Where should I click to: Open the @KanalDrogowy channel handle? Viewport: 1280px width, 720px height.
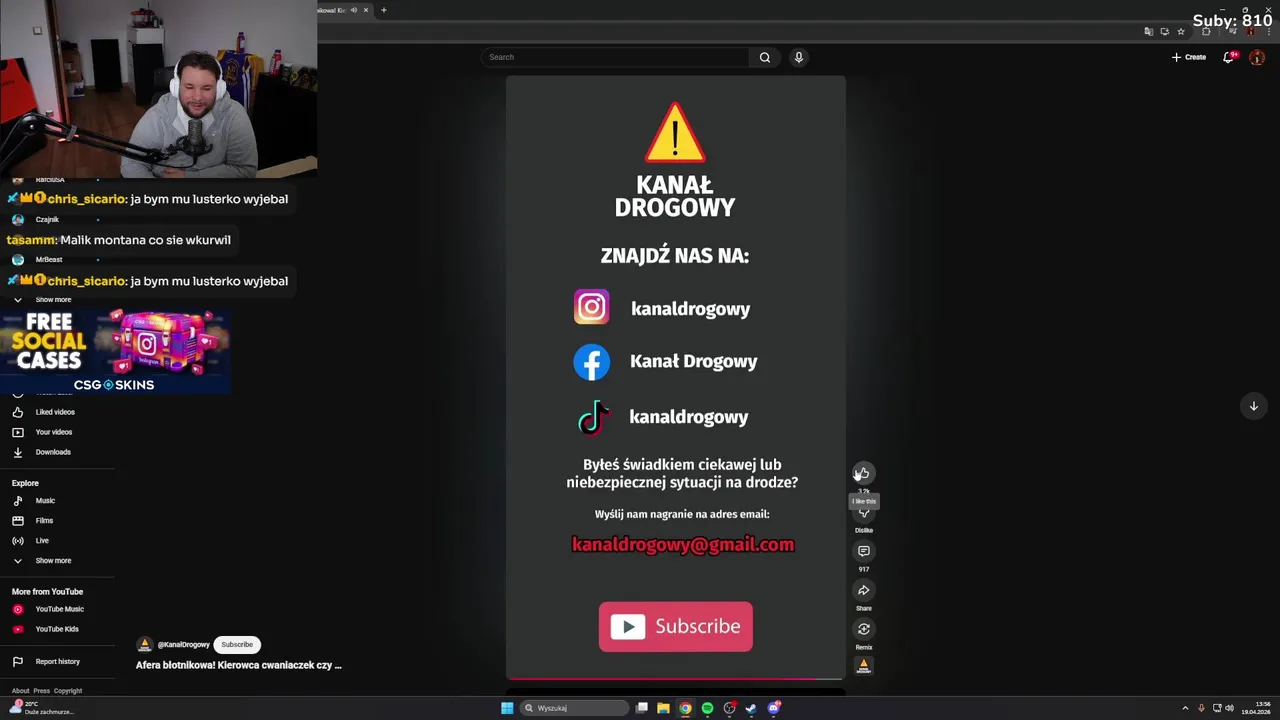(184, 645)
